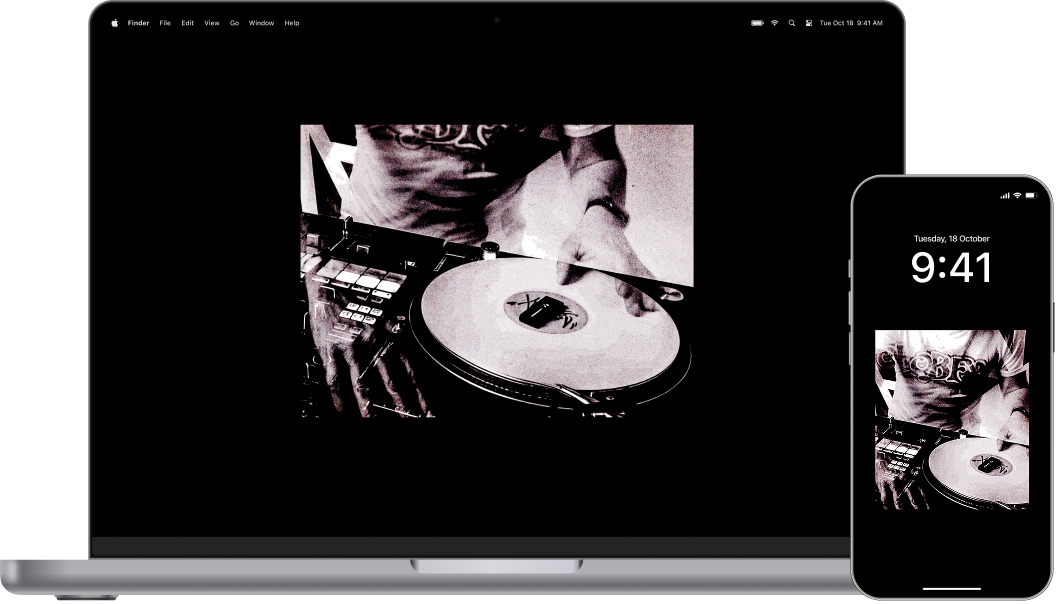Open the File menu

click(x=164, y=22)
